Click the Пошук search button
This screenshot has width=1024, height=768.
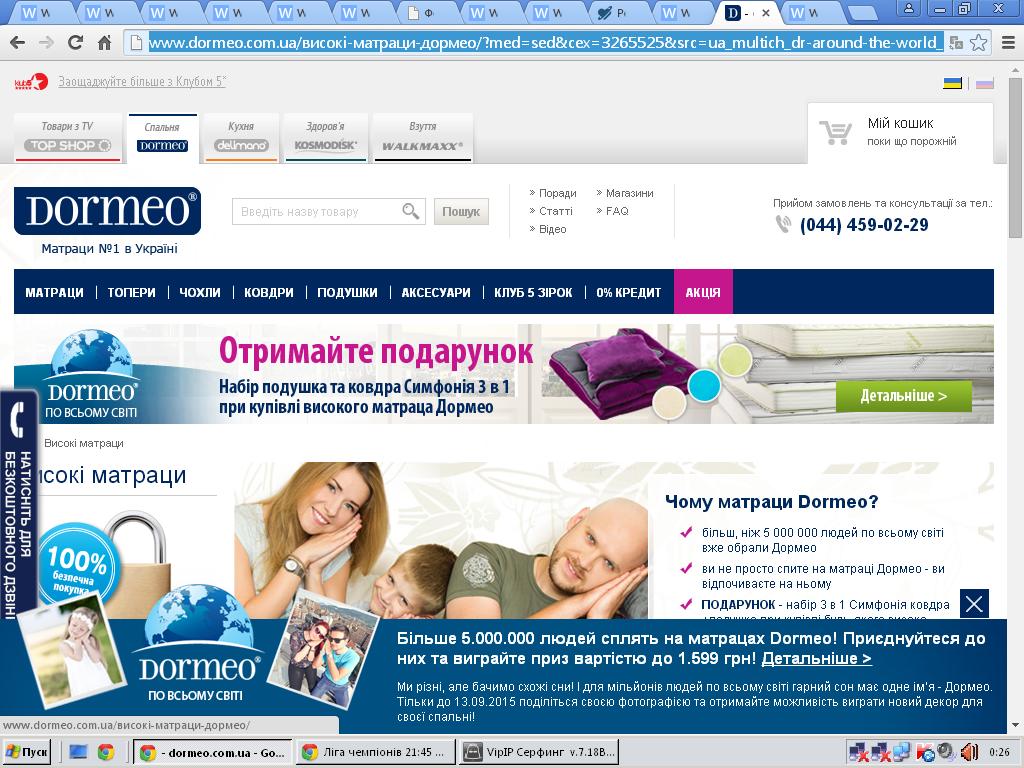461,212
